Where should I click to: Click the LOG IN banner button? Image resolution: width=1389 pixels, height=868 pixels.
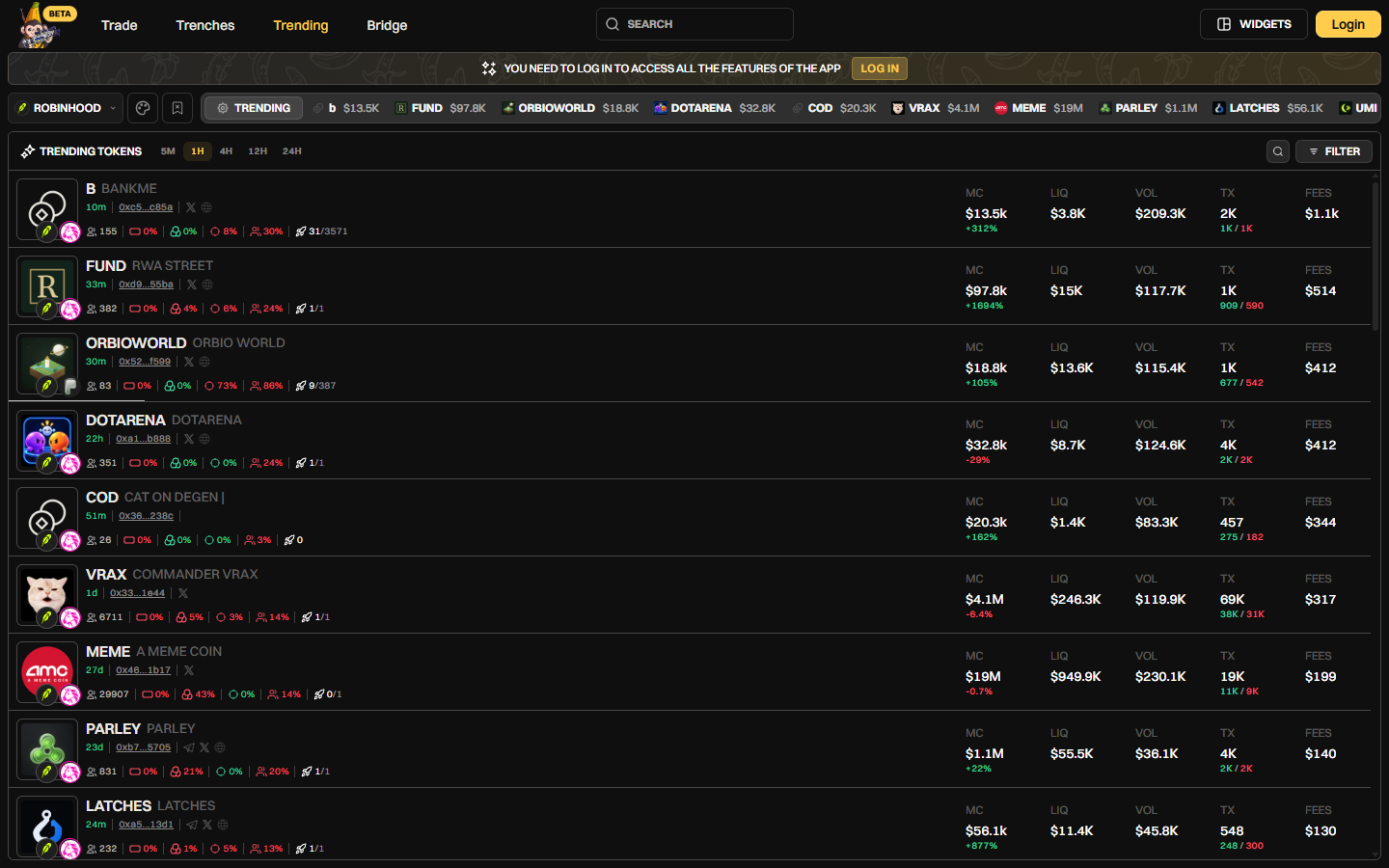pyautogui.click(x=880, y=68)
